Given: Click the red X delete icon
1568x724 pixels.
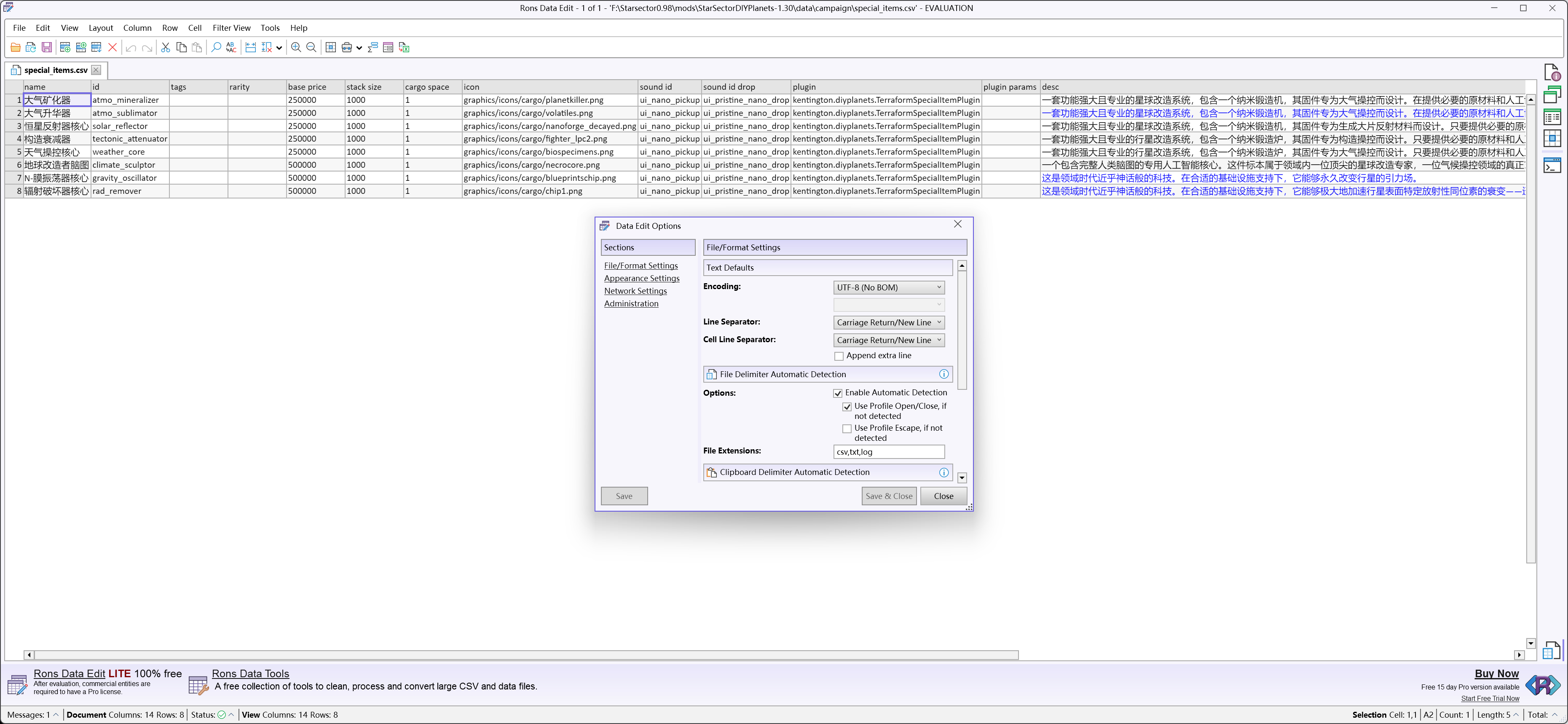Looking at the screenshot, I should click(x=112, y=48).
